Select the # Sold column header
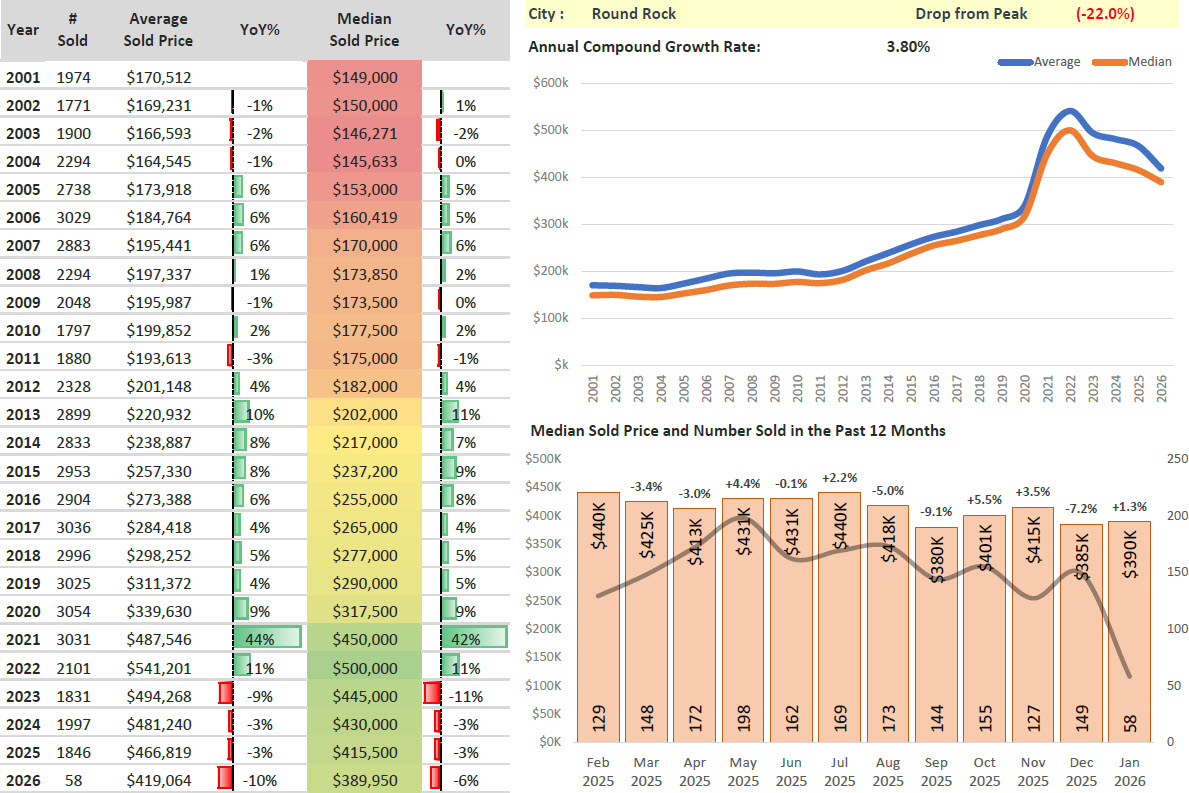The height and width of the screenshot is (793, 1189). coord(73,30)
